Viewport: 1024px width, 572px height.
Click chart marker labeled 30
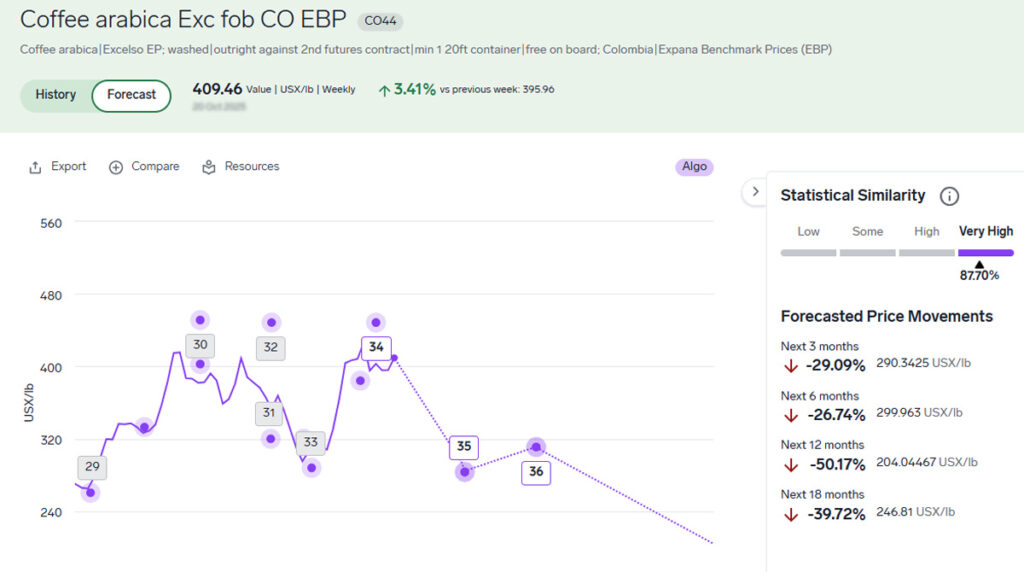200,345
